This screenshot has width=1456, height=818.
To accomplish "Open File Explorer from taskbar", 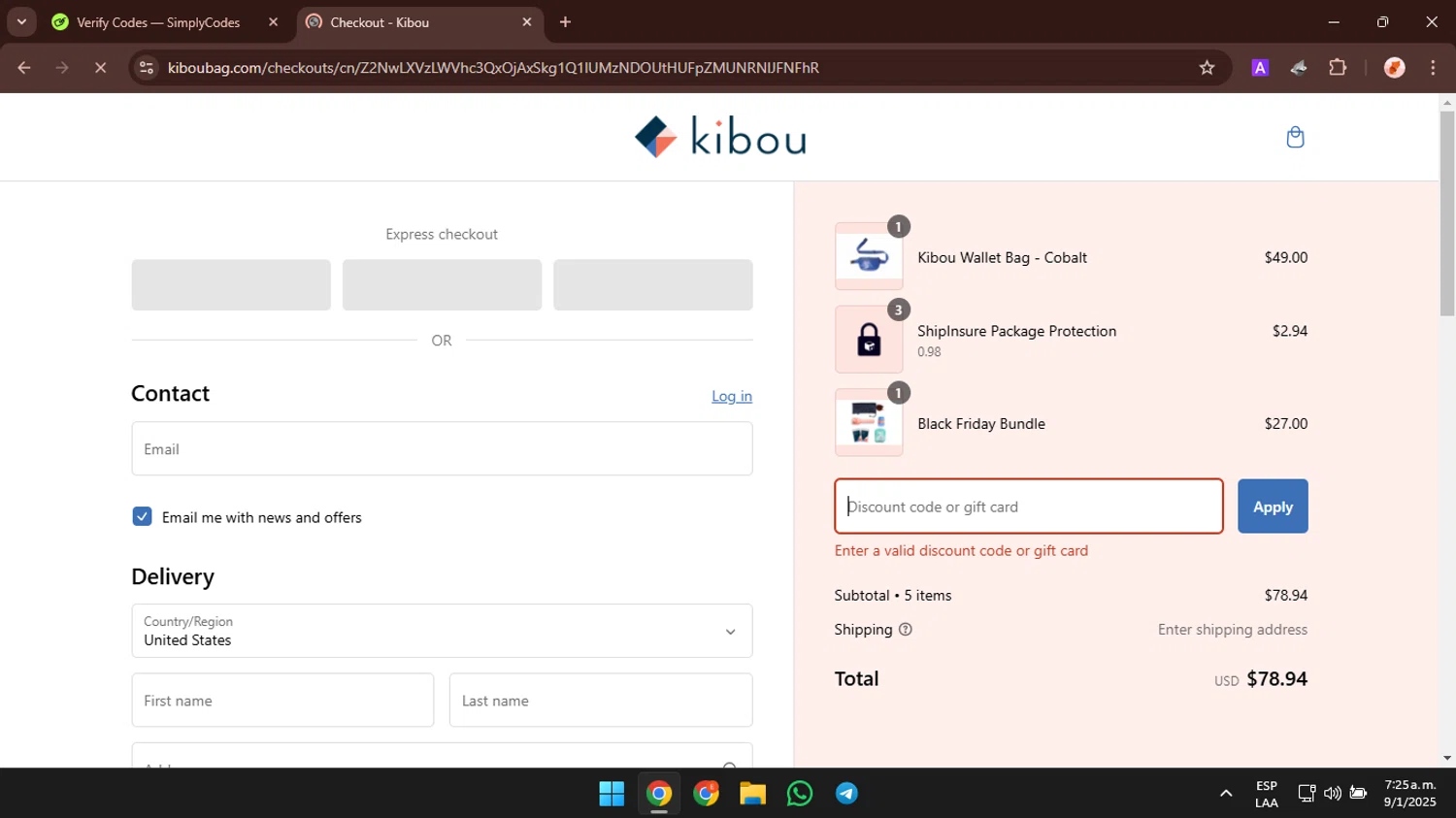I will point(752,794).
